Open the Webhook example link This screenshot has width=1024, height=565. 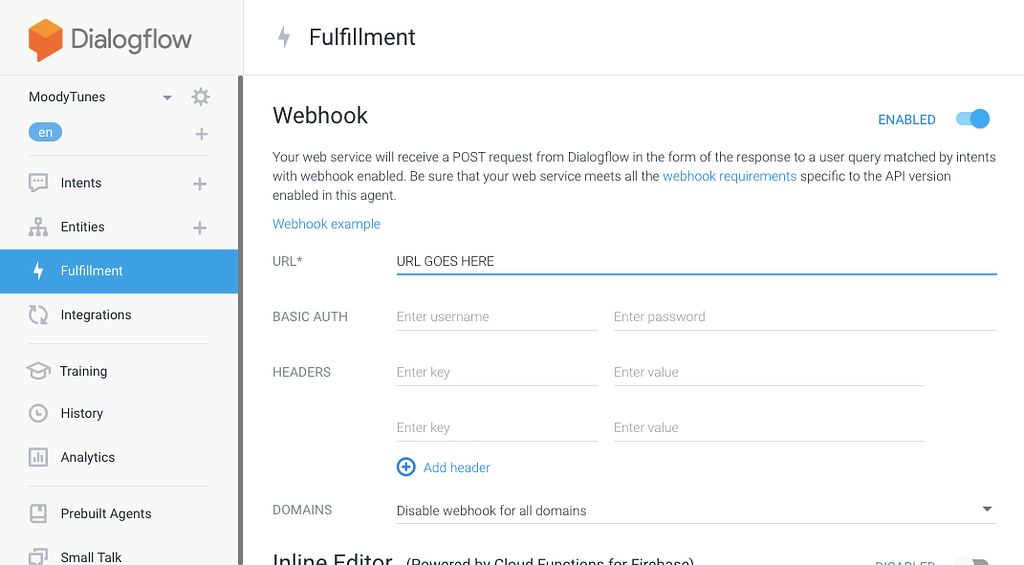click(326, 224)
